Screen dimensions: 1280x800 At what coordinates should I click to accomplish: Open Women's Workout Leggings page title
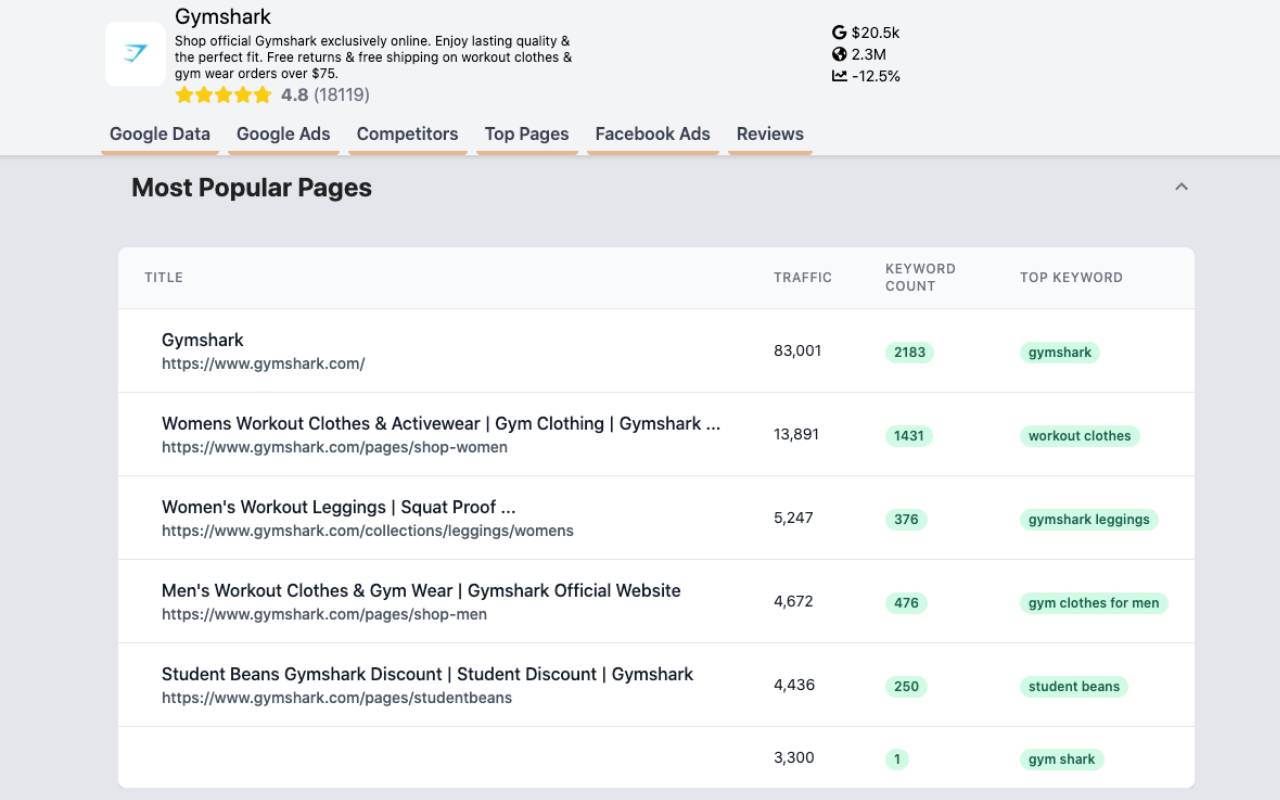point(339,507)
